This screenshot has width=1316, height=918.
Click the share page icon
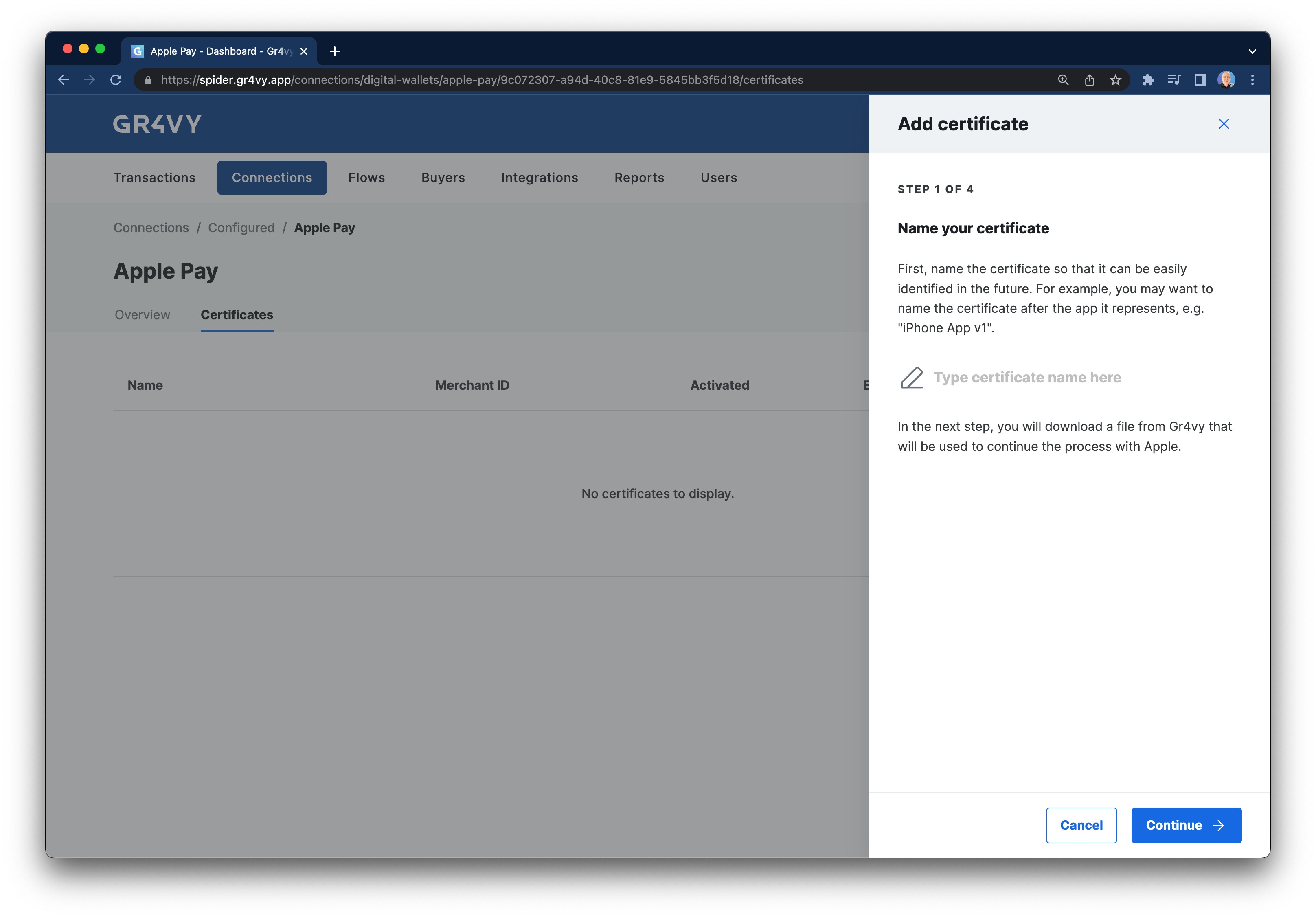pos(1089,80)
